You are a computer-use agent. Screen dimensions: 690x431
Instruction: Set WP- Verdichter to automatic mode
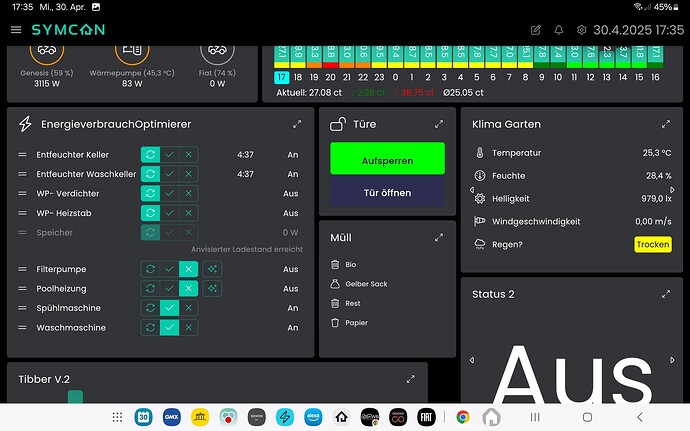[x=150, y=193]
